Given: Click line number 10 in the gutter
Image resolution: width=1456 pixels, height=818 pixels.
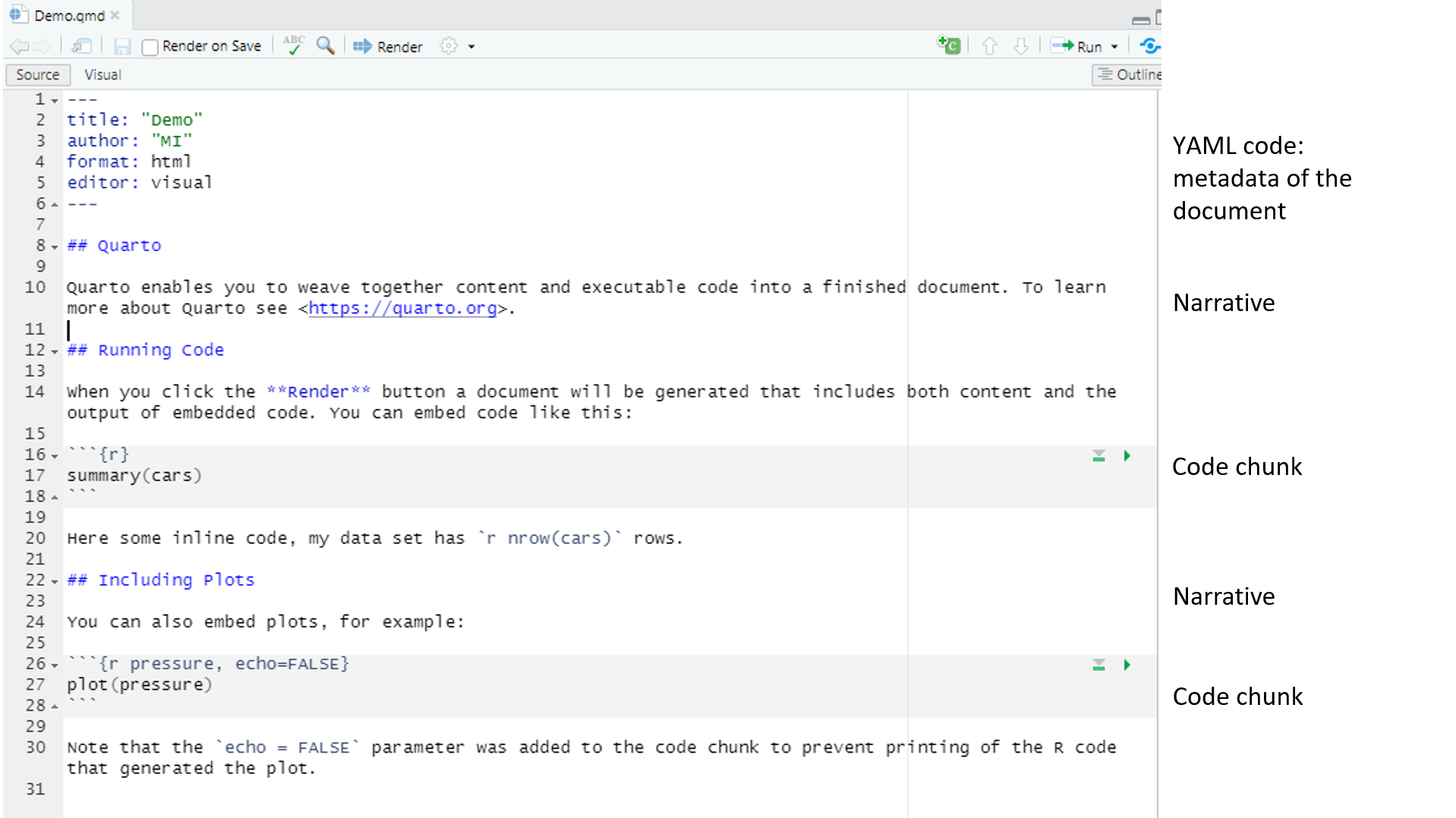Looking at the screenshot, I should tap(35, 288).
